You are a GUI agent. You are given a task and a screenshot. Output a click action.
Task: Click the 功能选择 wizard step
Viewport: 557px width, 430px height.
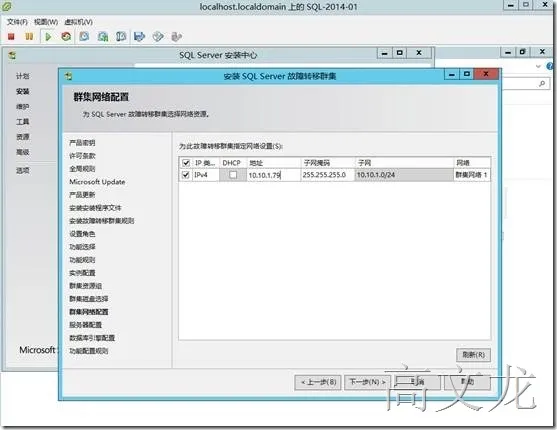tap(82, 247)
